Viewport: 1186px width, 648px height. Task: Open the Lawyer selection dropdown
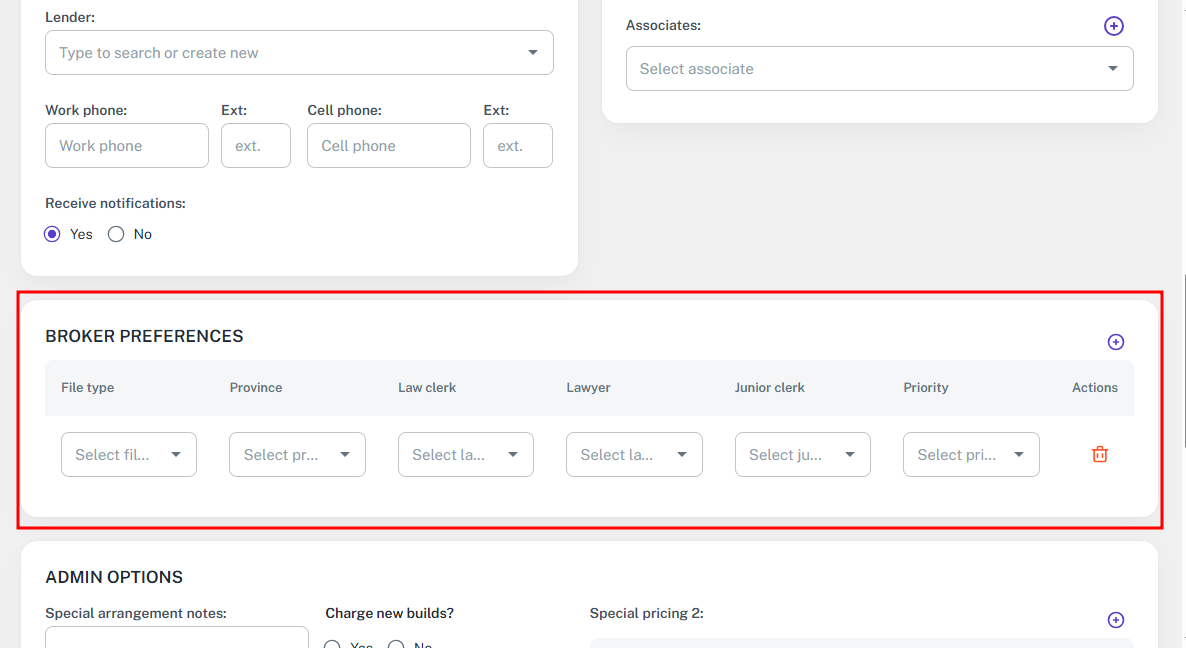pos(634,454)
